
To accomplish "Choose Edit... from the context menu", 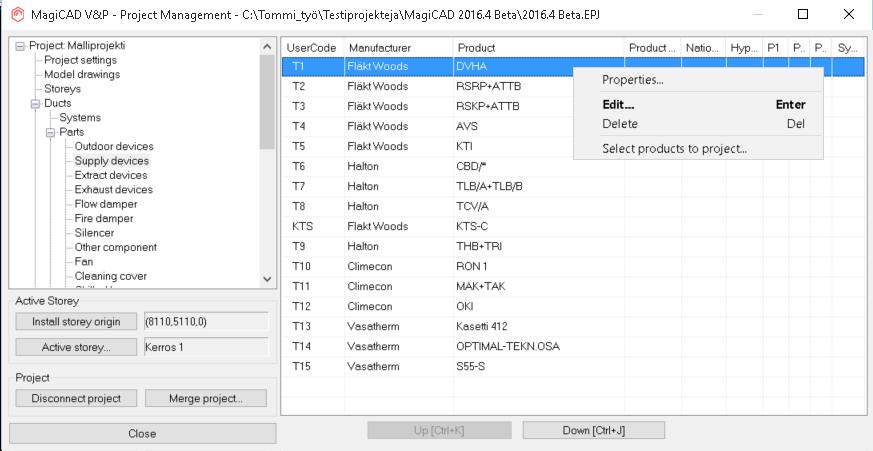I will point(698,105).
